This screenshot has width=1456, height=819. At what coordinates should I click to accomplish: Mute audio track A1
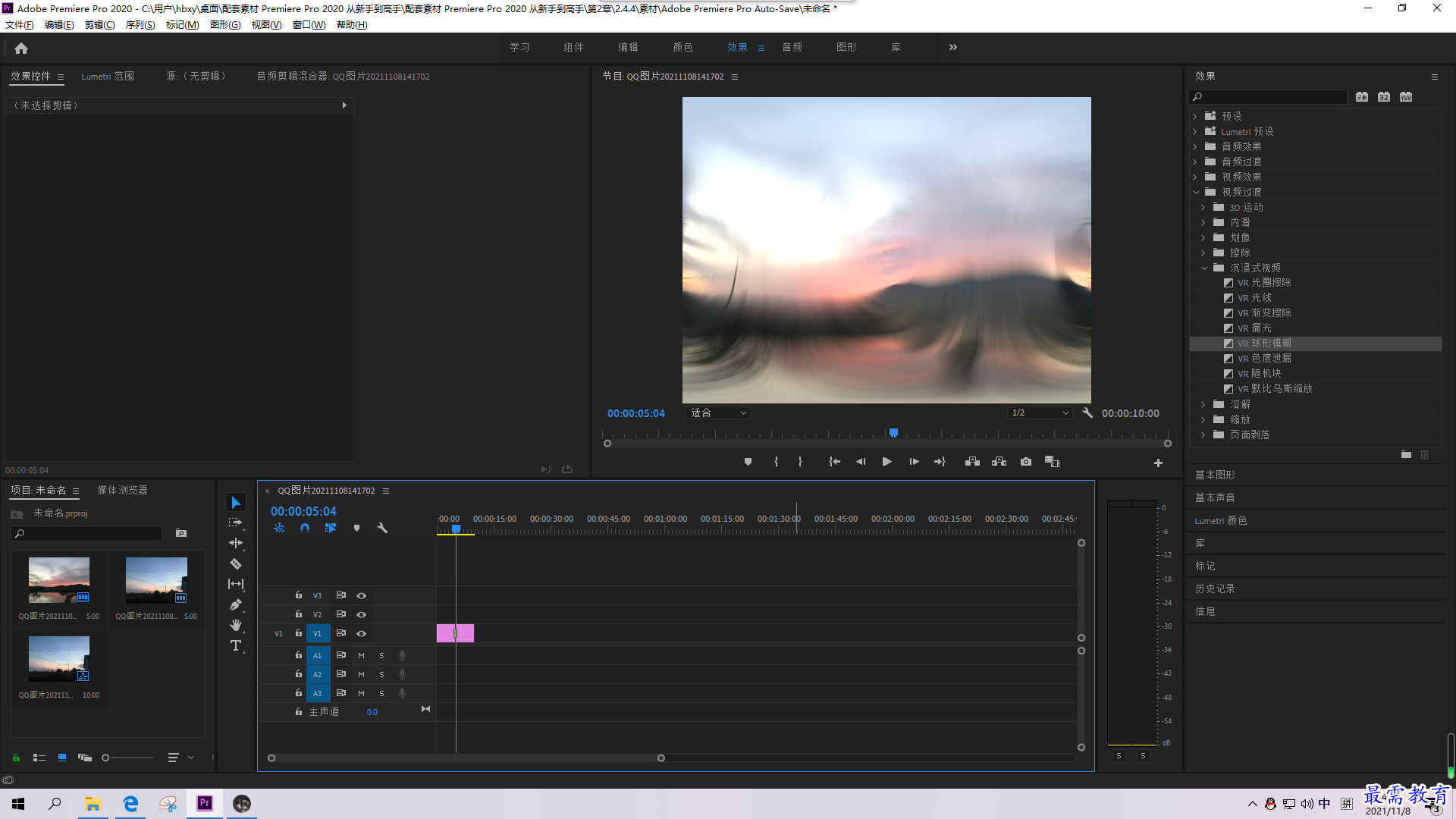(361, 655)
